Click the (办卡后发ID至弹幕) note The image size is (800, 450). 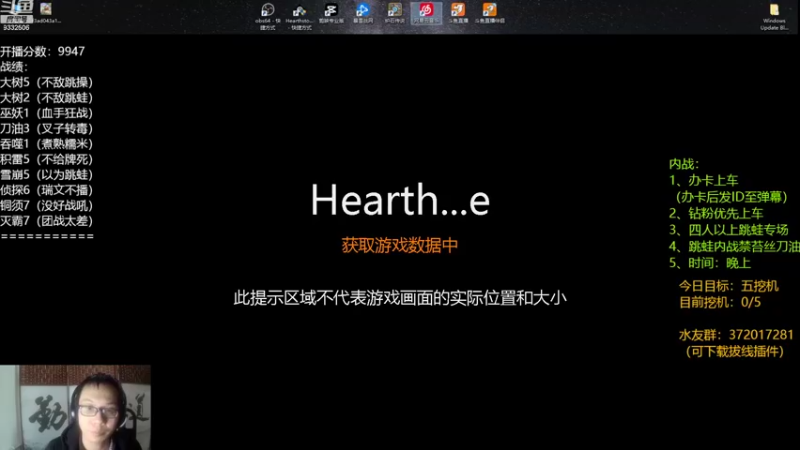click(x=732, y=197)
